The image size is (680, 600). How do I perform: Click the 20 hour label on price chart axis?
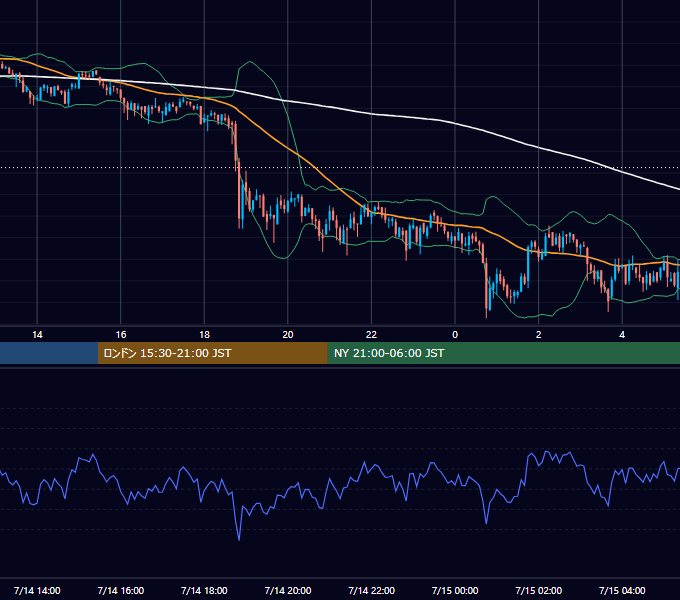(288, 335)
